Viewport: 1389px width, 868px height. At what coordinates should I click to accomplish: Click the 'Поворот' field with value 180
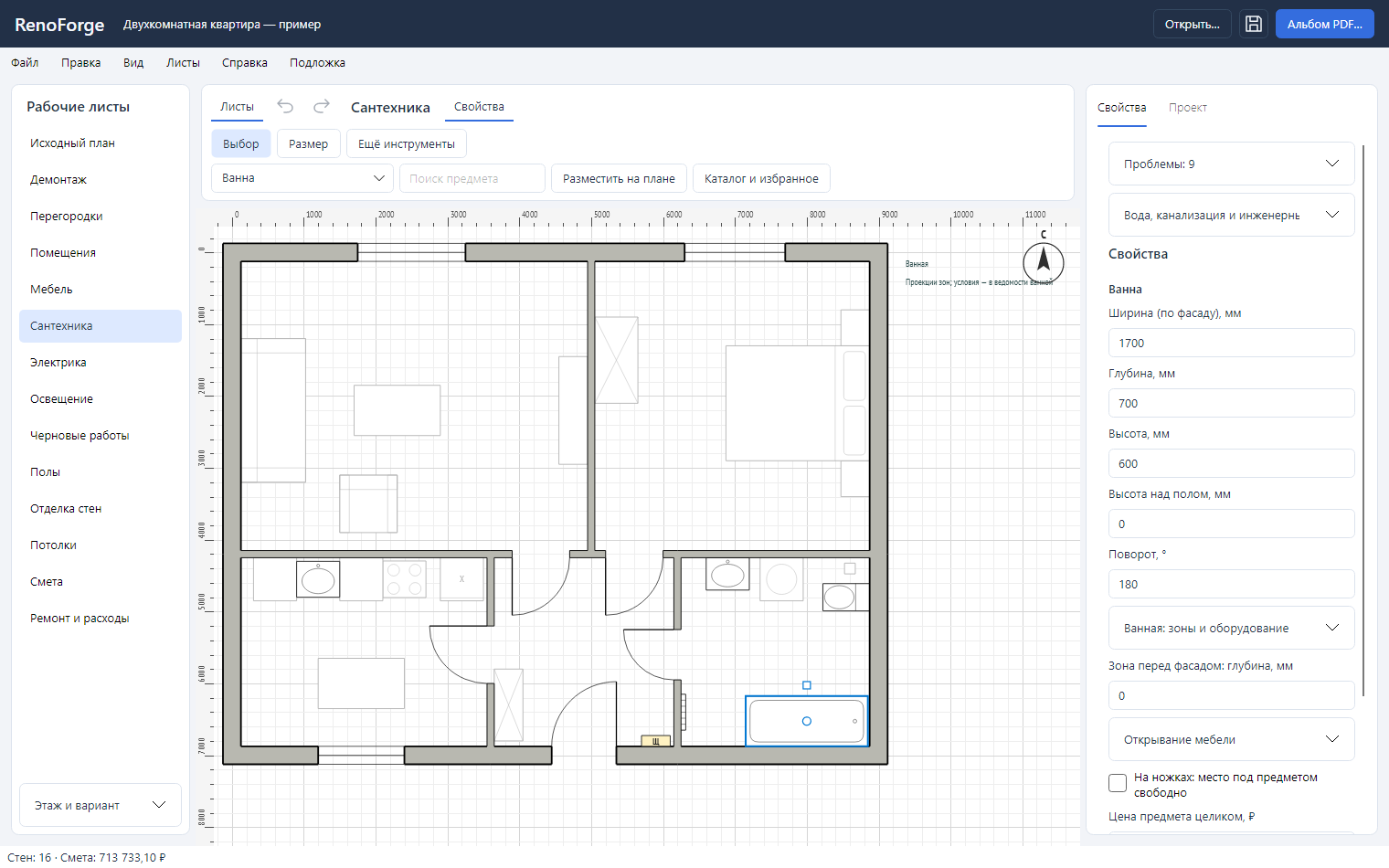tap(1231, 584)
